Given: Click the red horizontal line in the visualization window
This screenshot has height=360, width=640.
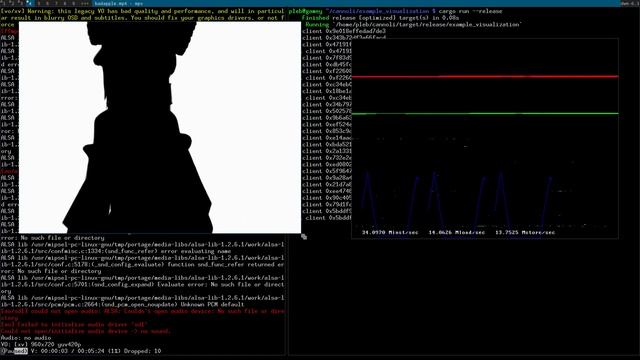Looking at the screenshot, I should [485, 76].
